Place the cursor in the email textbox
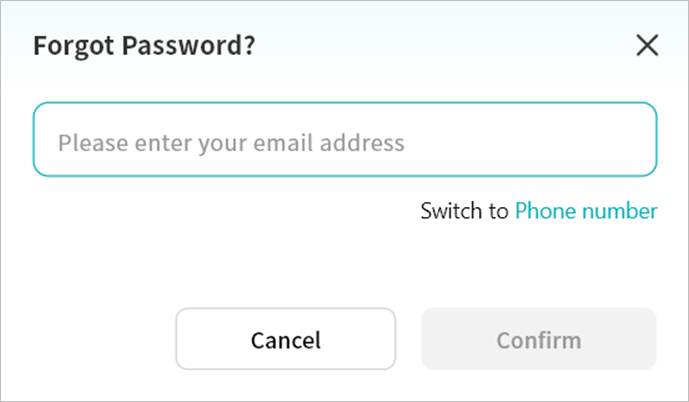The image size is (689, 402). coord(345,141)
